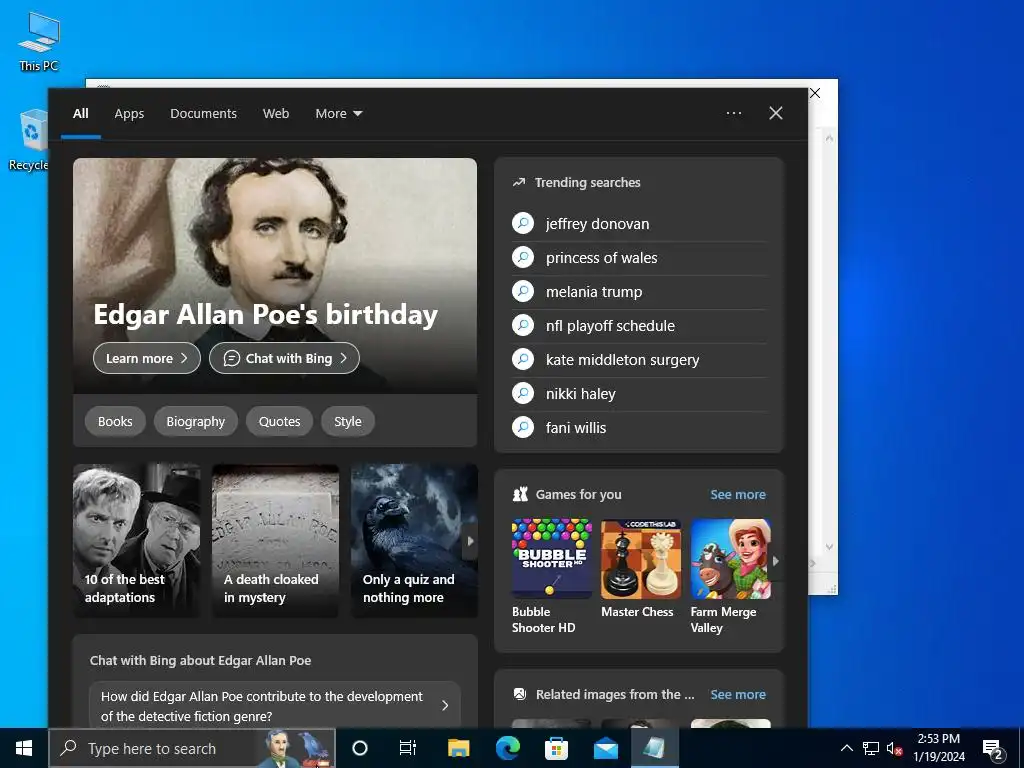
Task: Expand the More dropdown
Action: 338,114
